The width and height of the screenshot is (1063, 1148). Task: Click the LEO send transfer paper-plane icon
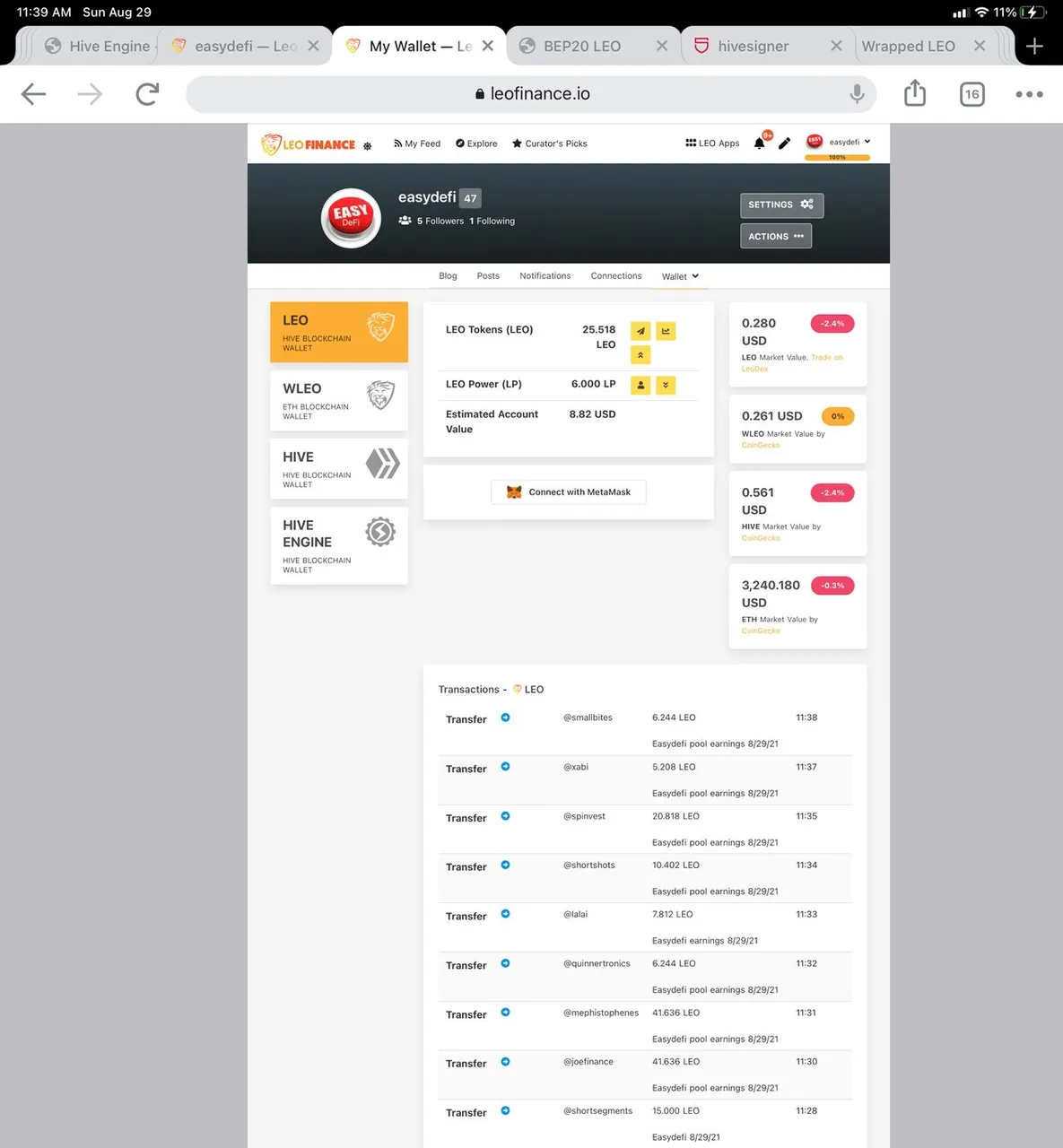click(x=640, y=331)
